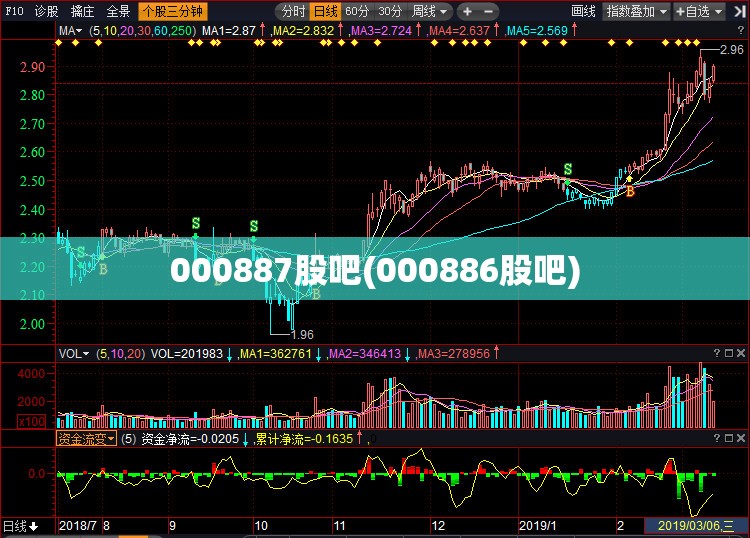Click the MA4=2.637 value

[x=459, y=31]
